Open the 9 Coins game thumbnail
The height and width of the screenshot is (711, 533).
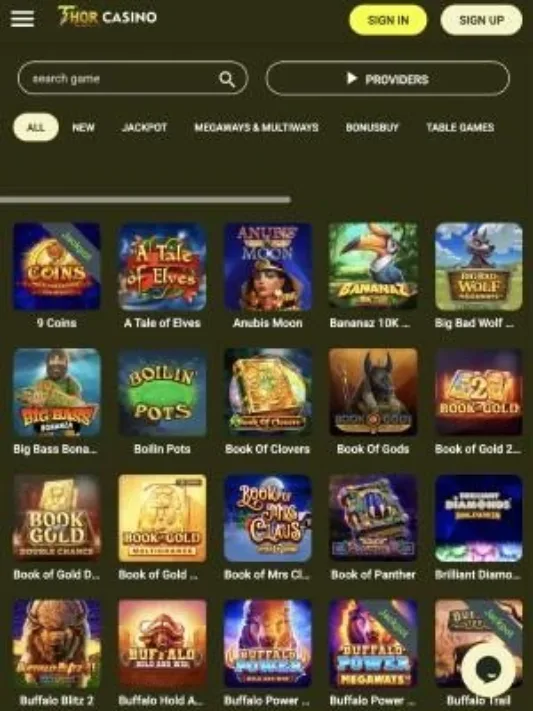coord(57,267)
